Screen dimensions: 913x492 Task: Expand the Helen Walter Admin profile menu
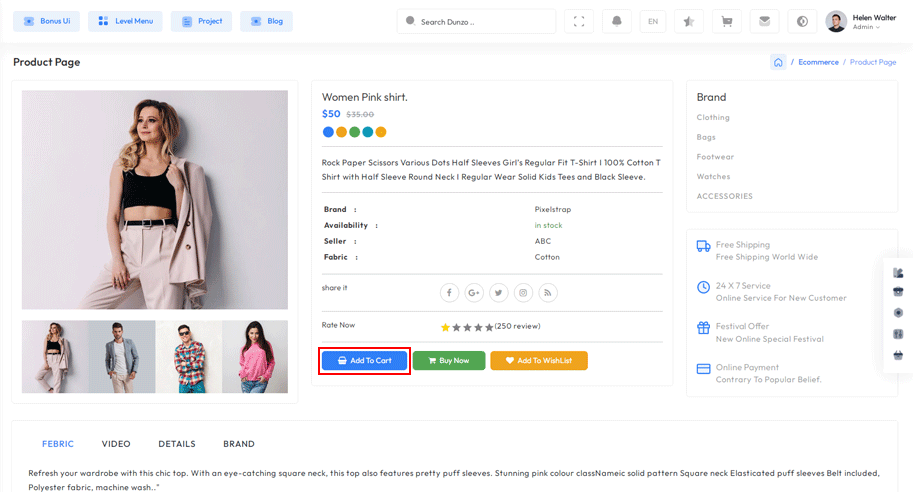point(861,21)
